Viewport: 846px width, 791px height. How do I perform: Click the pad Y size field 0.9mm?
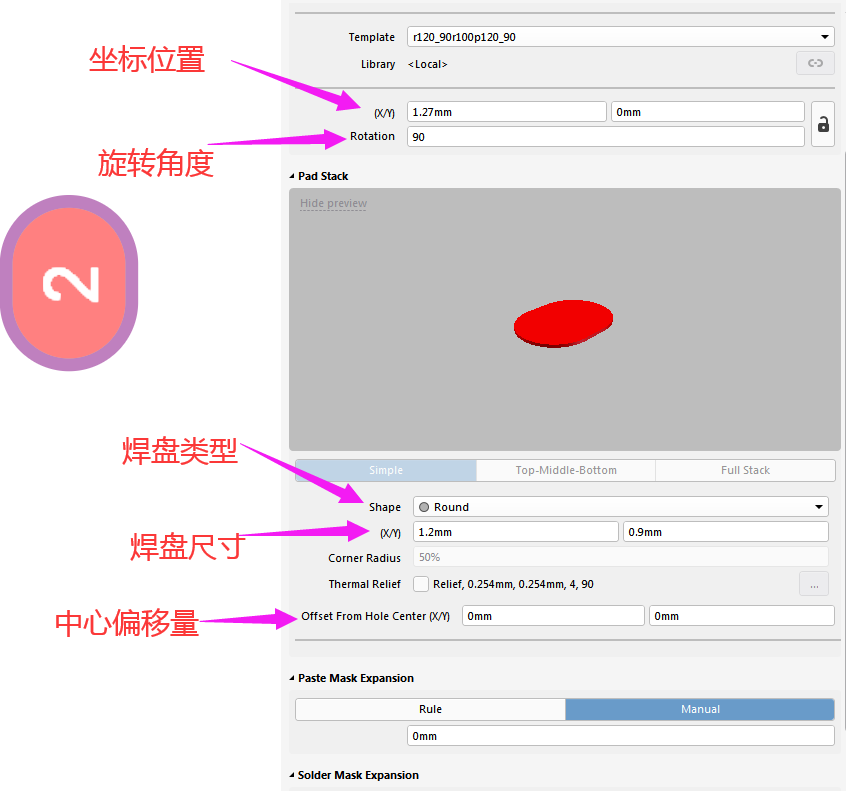[x=725, y=532]
